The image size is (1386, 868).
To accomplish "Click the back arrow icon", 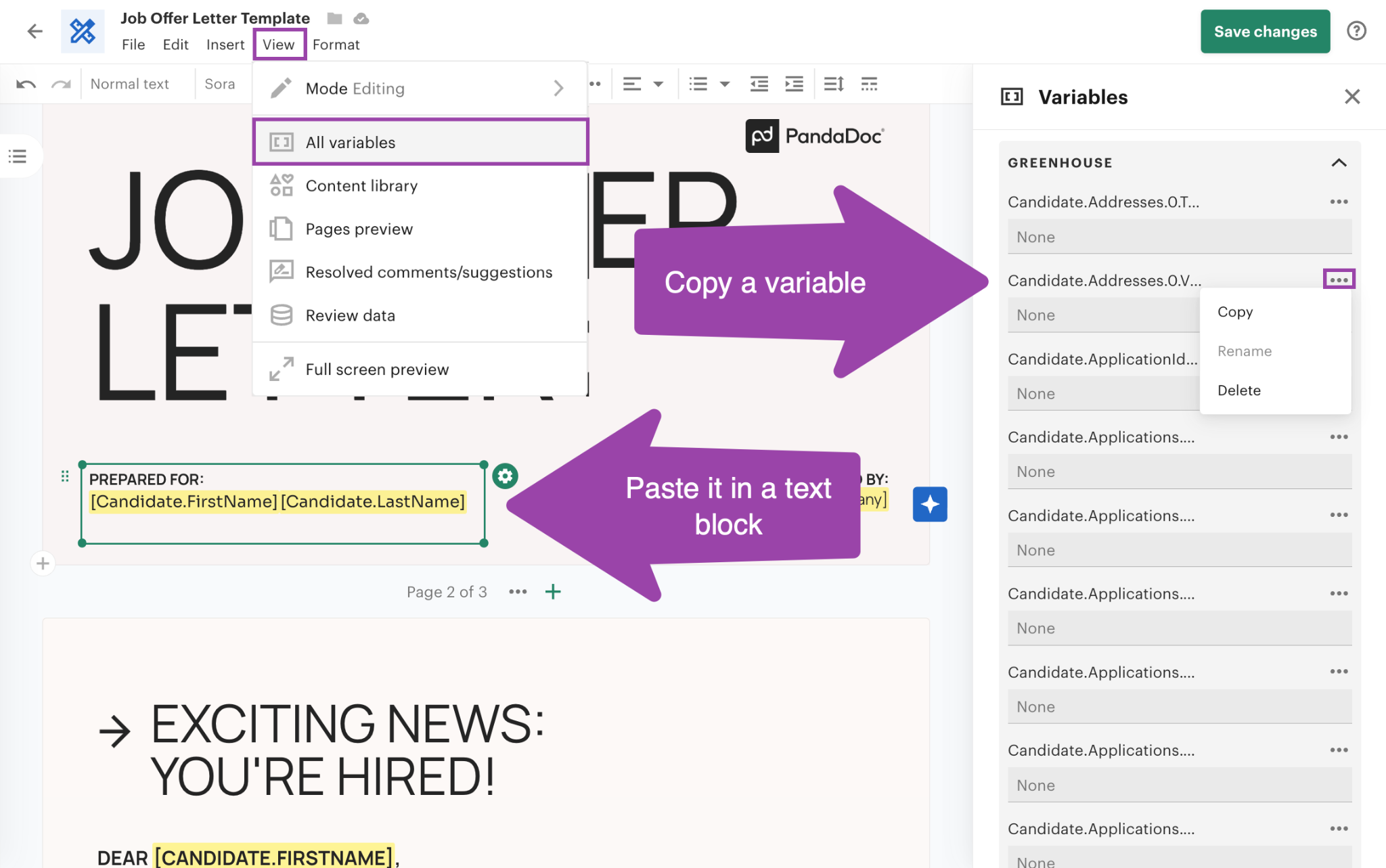I will click(35, 31).
